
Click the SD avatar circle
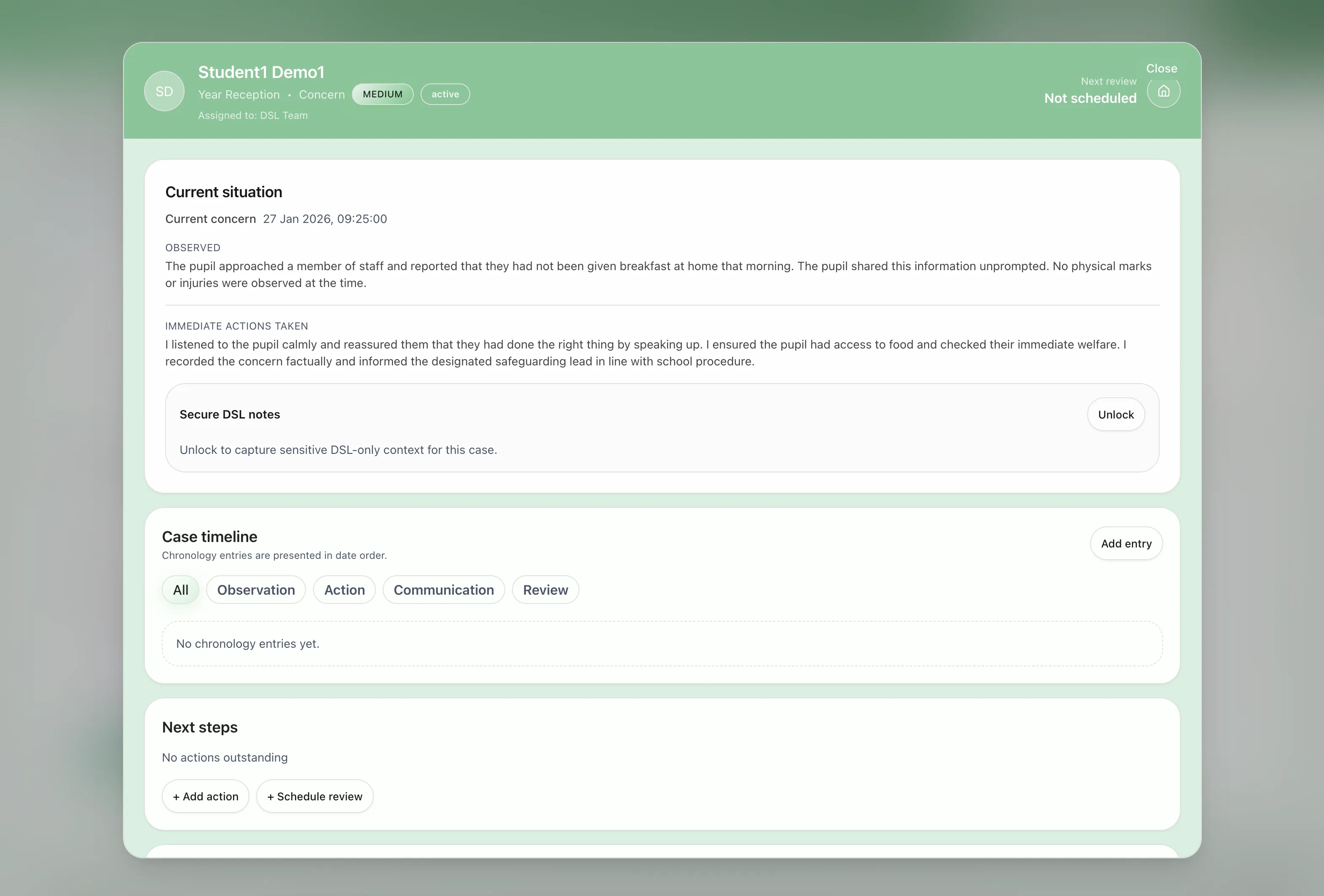(x=164, y=91)
